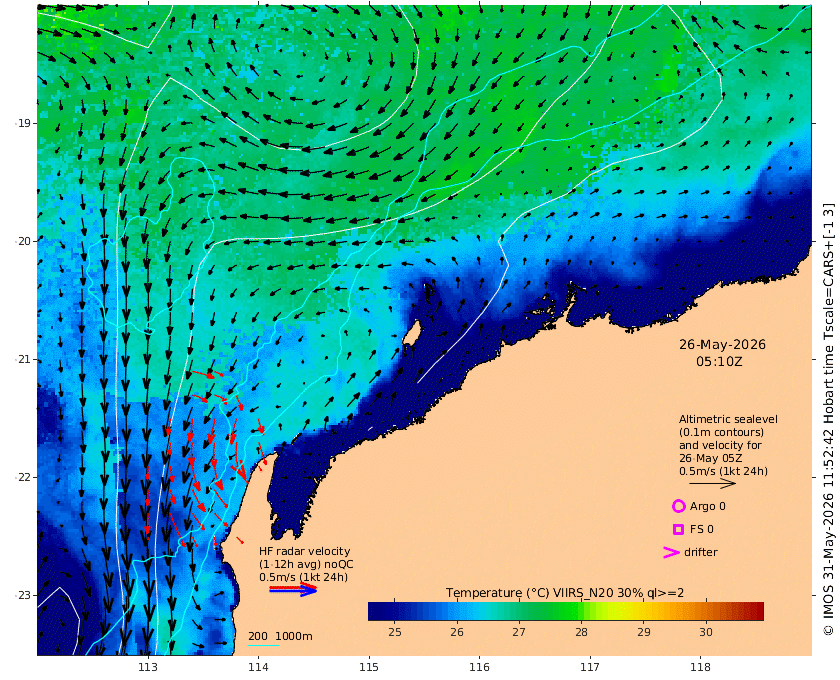Click the altimetric '0.5m/s (1kt 24h)' scale text

723,472
